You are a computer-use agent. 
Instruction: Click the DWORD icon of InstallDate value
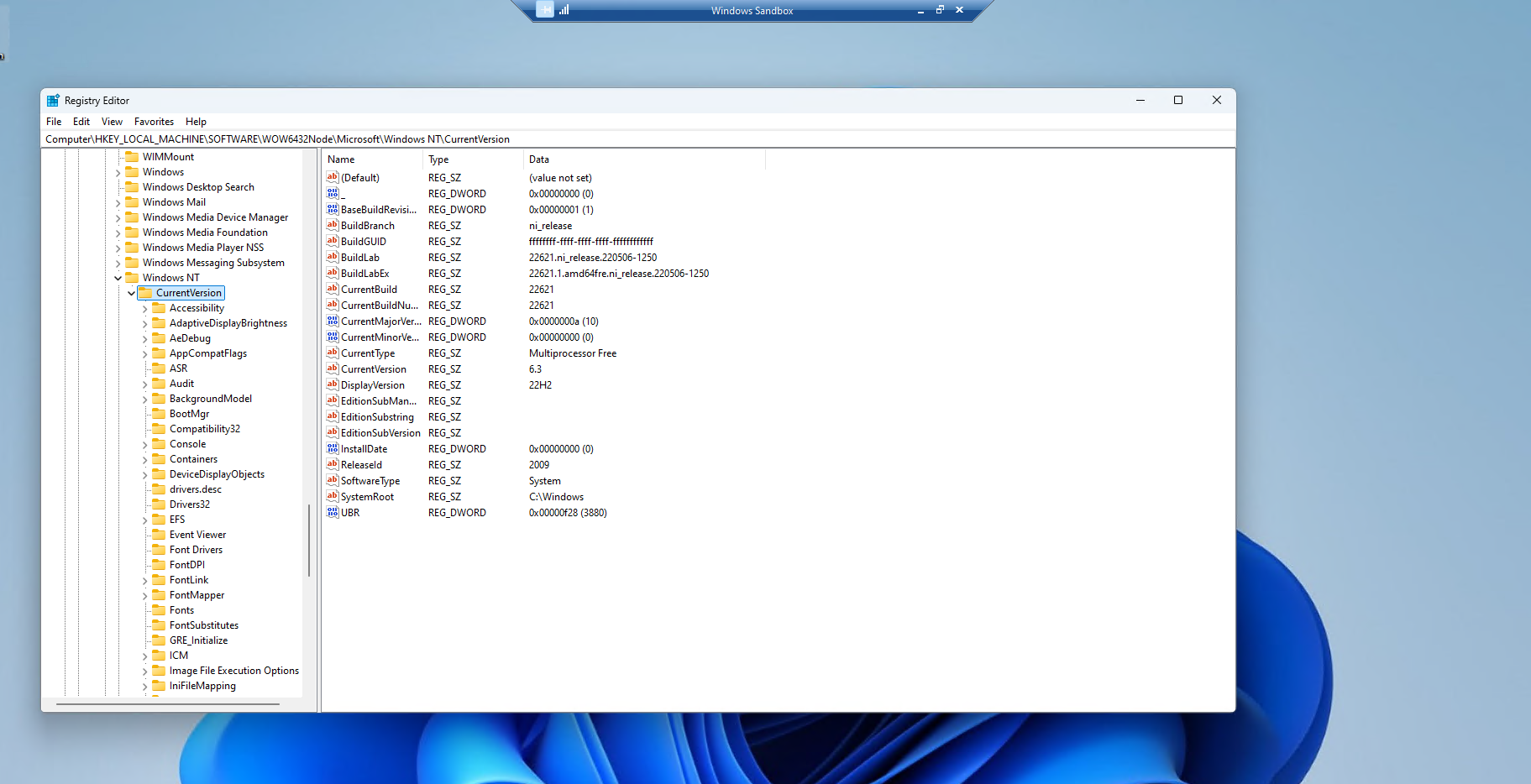pyautogui.click(x=333, y=448)
